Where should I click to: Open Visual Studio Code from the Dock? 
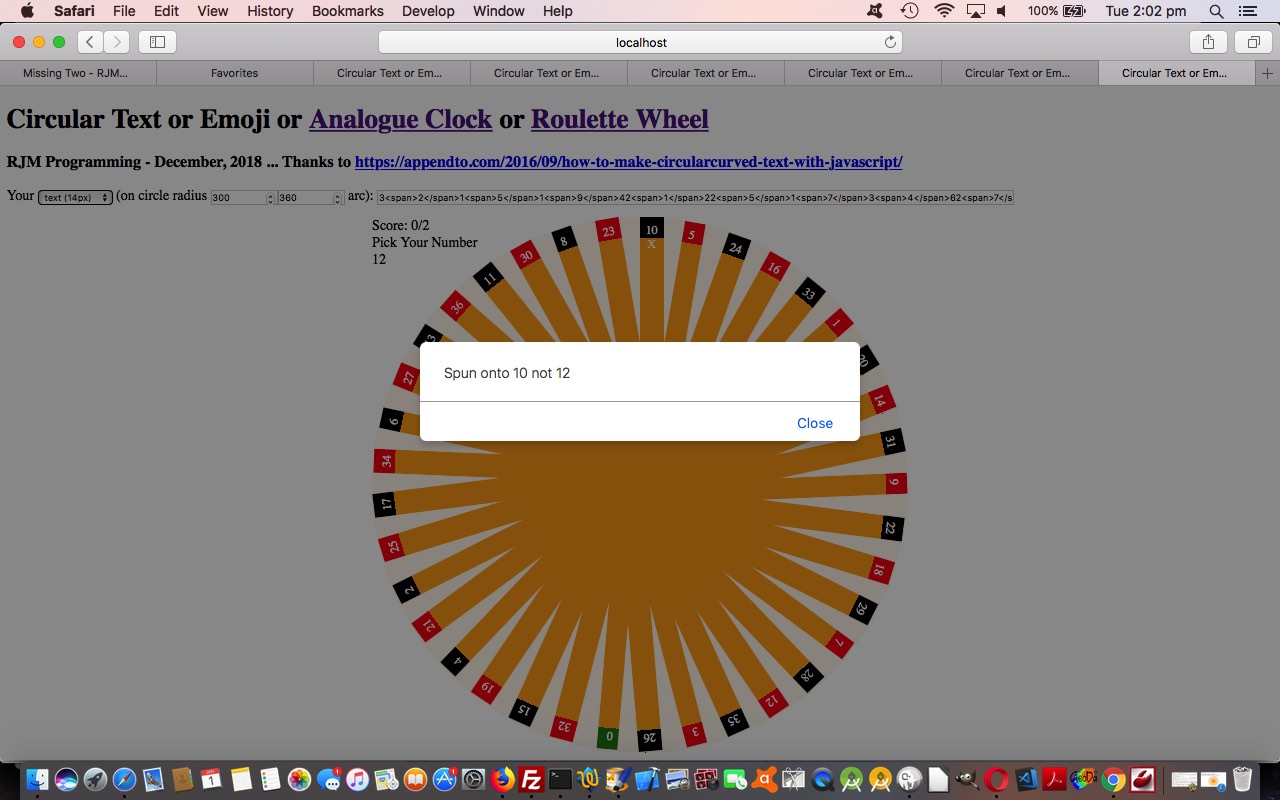click(x=1025, y=779)
